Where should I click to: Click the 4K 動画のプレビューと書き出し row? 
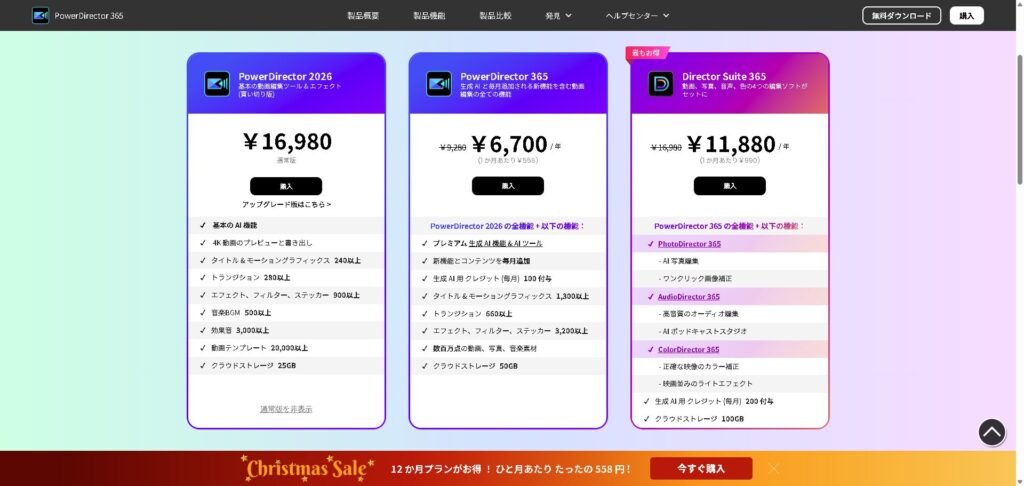[x=286, y=243]
